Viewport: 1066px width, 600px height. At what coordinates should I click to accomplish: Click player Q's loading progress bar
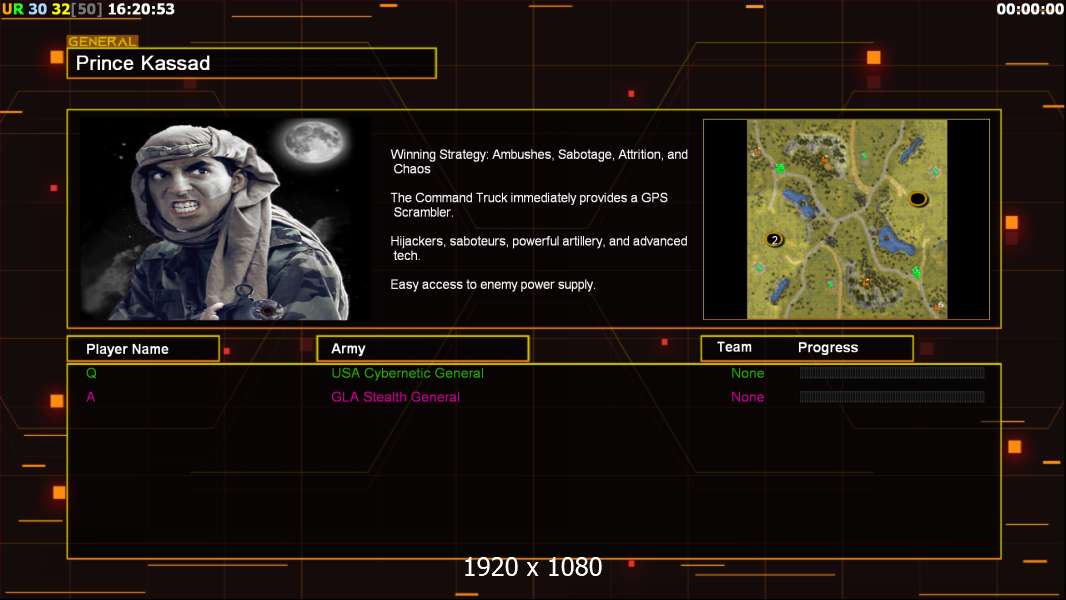892,373
